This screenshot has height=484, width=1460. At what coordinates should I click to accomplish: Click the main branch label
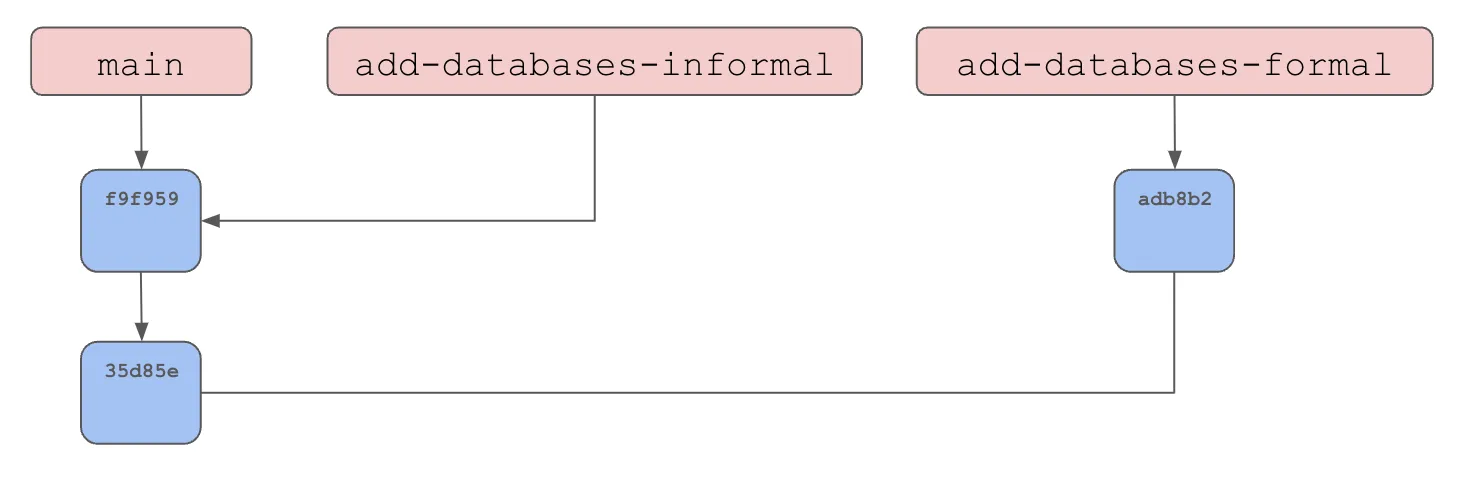click(x=141, y=62)
